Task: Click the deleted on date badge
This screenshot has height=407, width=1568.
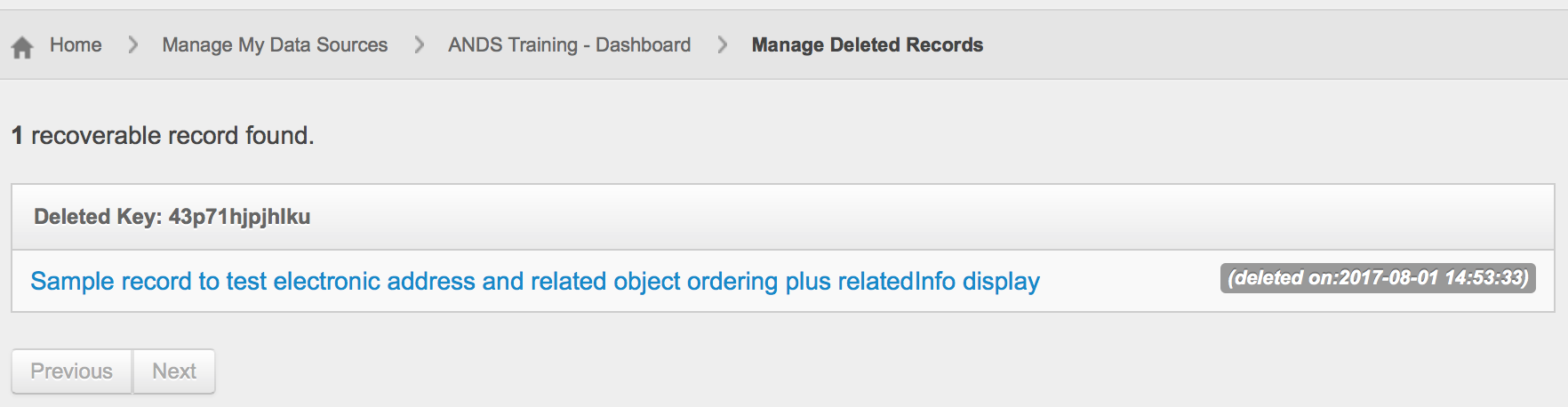Action: (1377, 278)
